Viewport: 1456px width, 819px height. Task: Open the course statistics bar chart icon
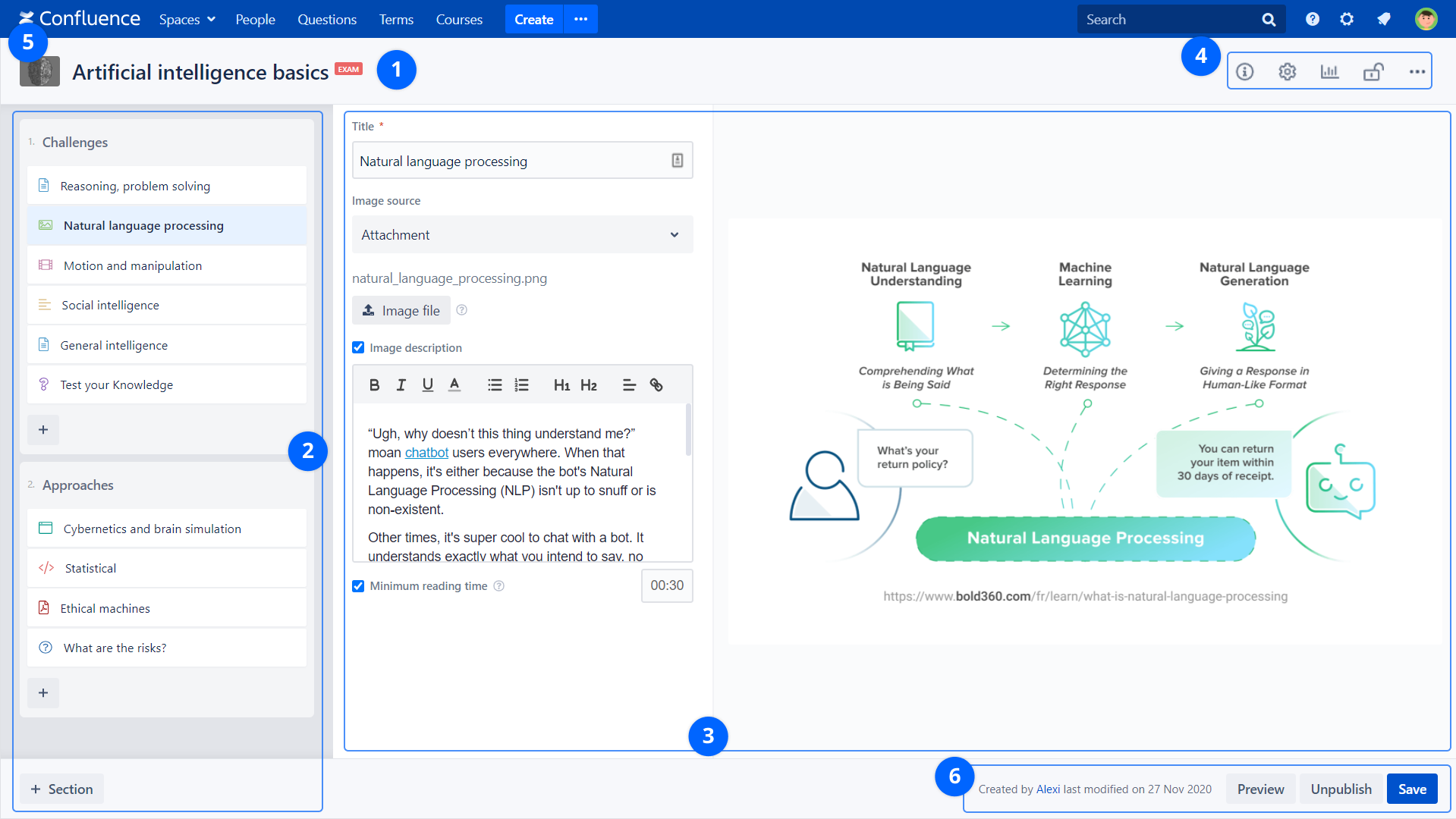pos(1330,71)
